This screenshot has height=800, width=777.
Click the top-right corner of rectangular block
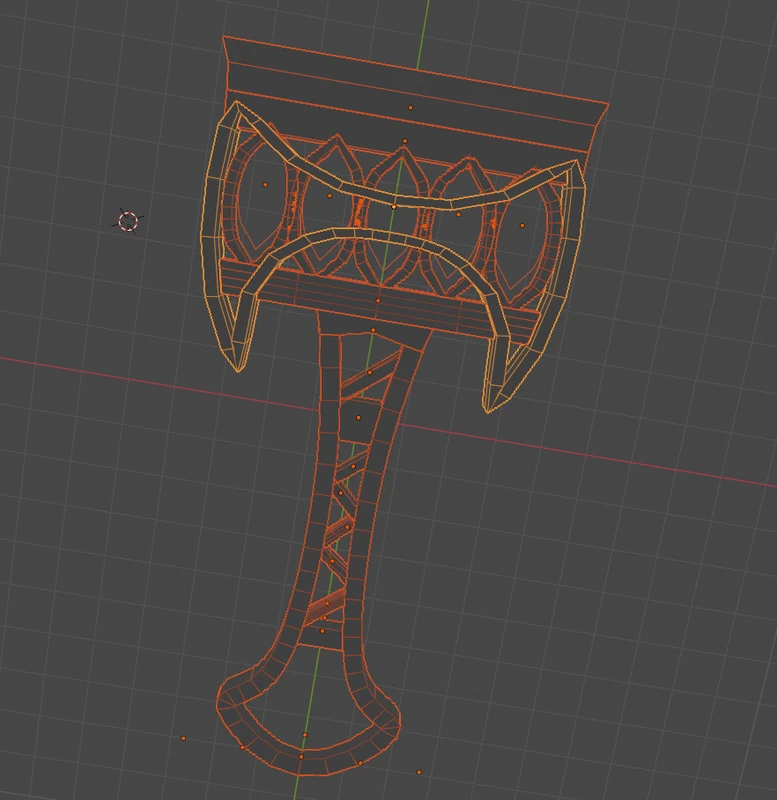point(608,104)
